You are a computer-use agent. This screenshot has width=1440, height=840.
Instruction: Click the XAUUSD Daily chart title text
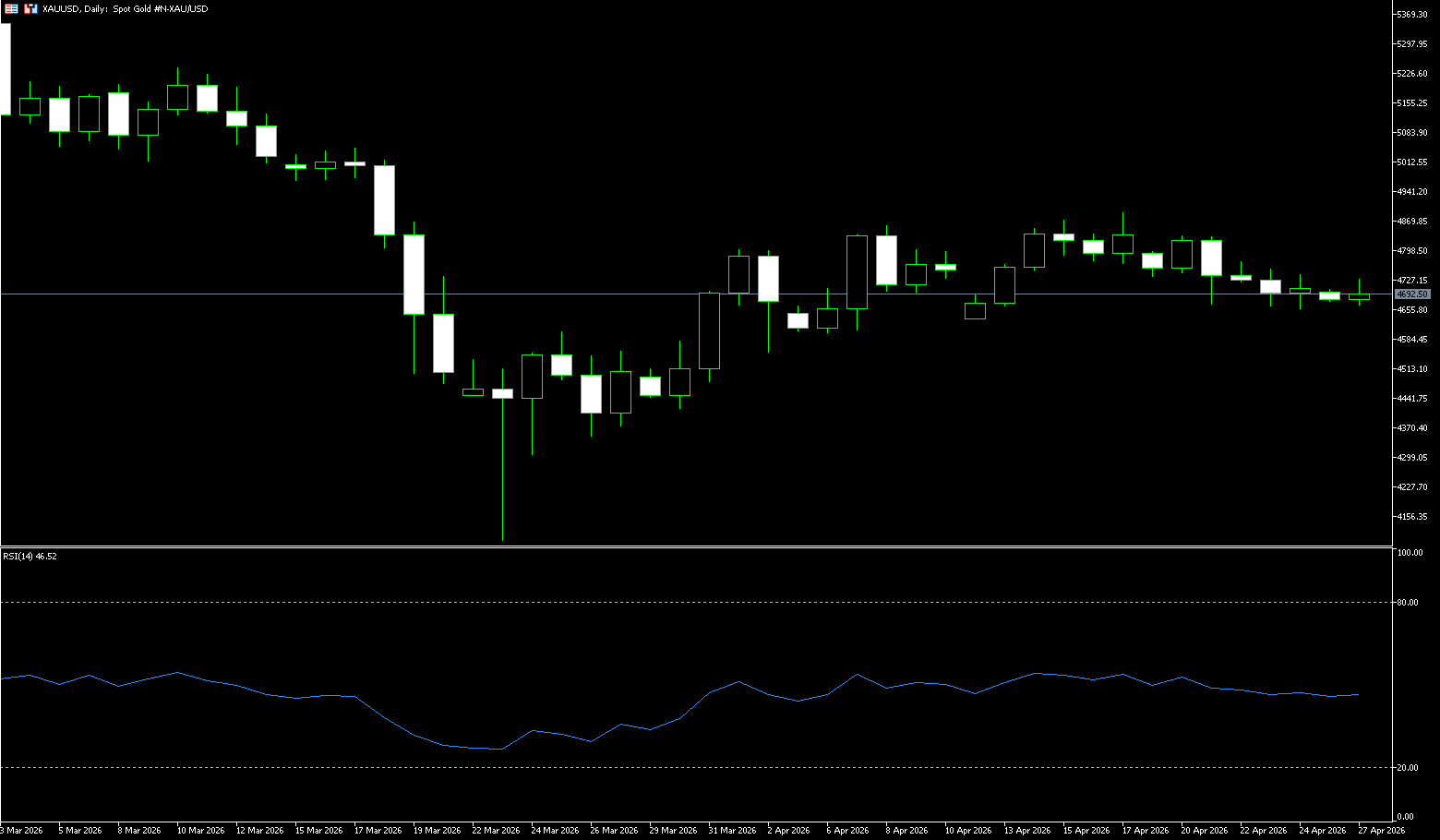[125, 8]
